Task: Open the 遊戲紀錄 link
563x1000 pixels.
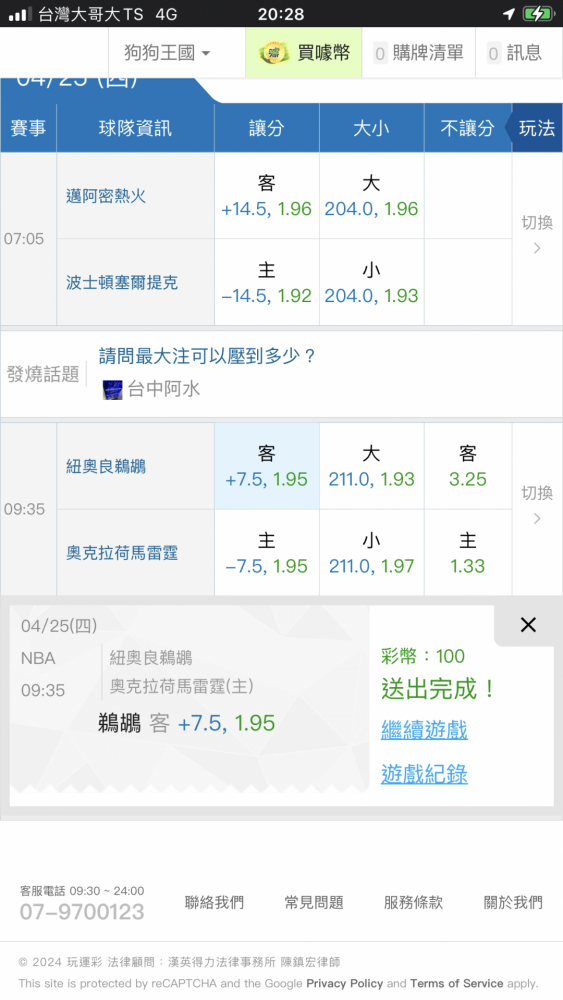Action: click(424, 774)
